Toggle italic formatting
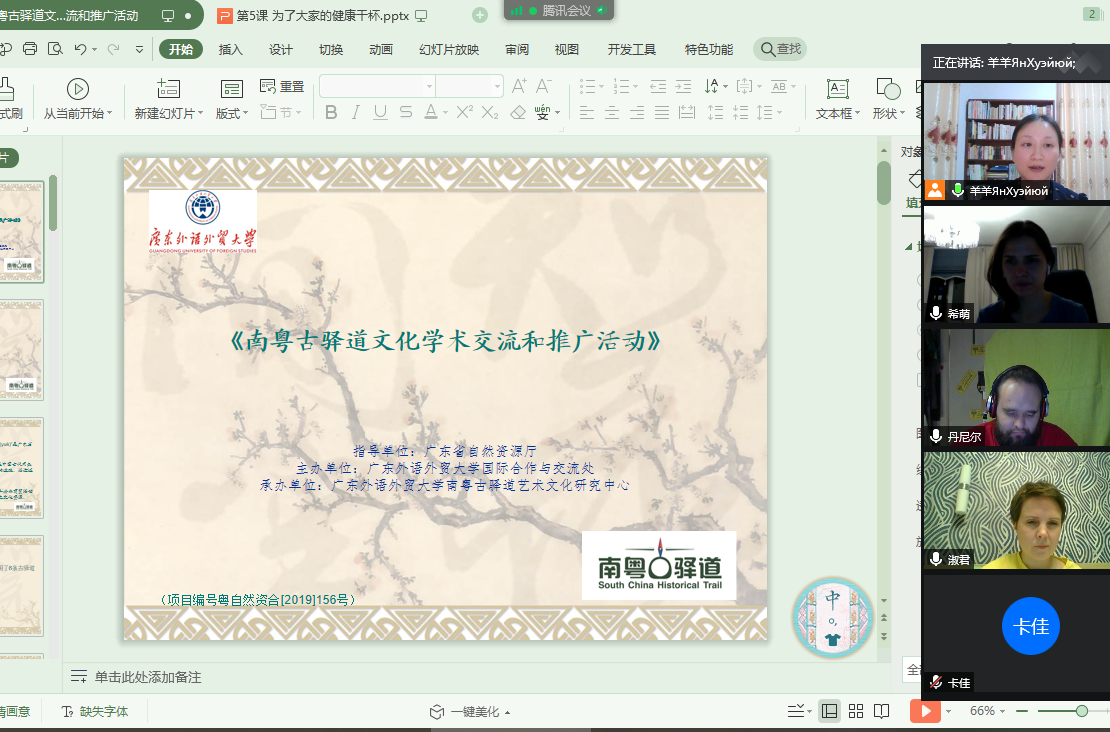 click(x=354, y=111)
